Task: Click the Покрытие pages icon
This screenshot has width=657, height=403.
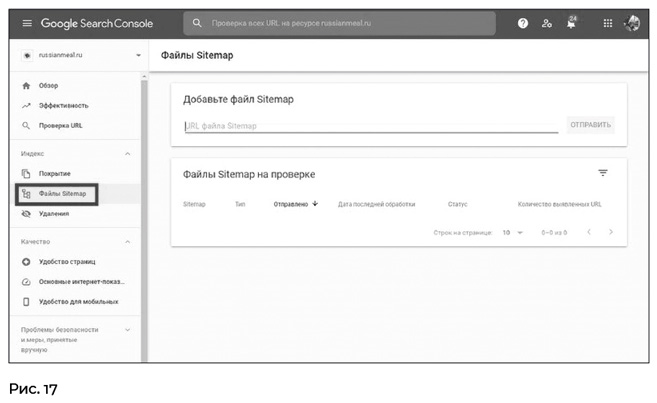Action: point(26,173)
